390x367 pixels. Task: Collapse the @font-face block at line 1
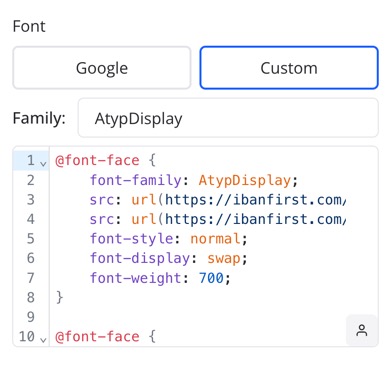(x=43, y=163)
